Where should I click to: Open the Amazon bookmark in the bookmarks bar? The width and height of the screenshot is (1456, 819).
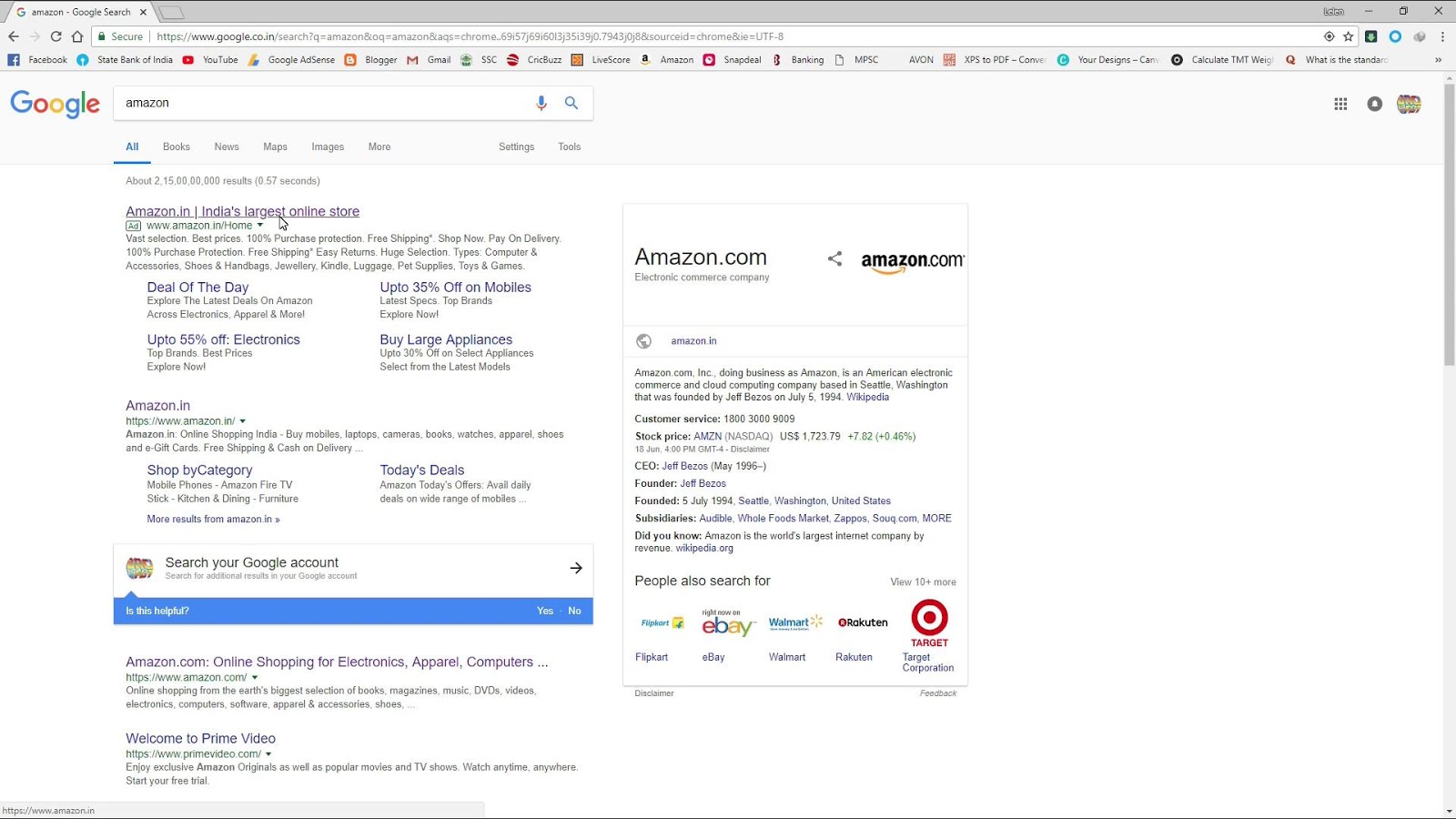pyautogui.click(x=667, y=60)
